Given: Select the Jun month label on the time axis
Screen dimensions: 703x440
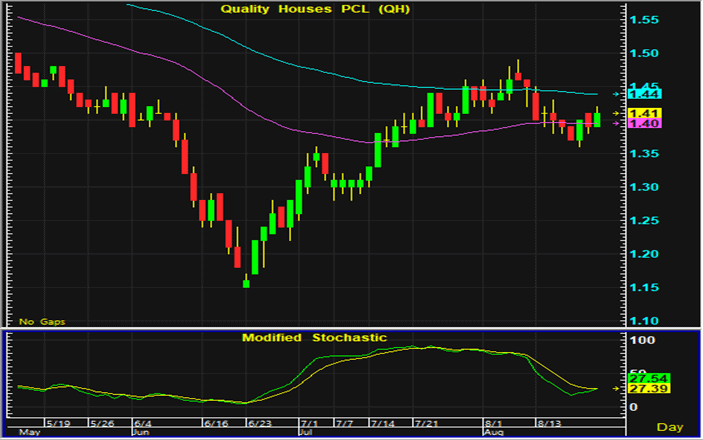Looking at the screenshot, I should [x=140, y=434].
